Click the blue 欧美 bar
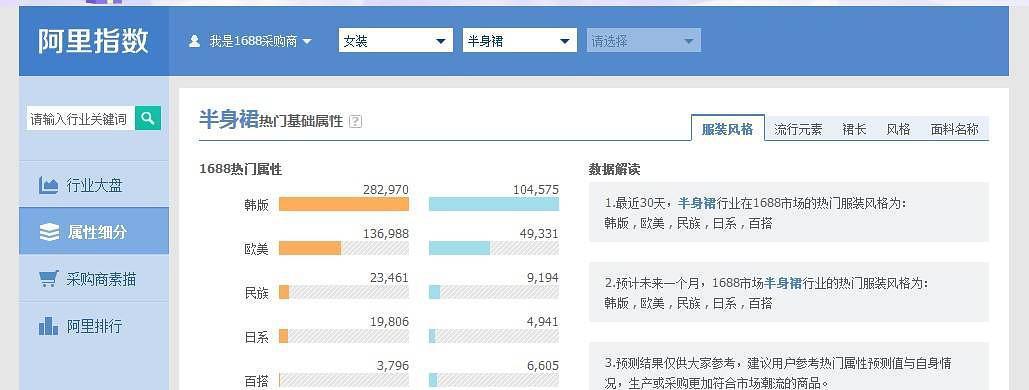1029x390 pixels. click(459, 248)
